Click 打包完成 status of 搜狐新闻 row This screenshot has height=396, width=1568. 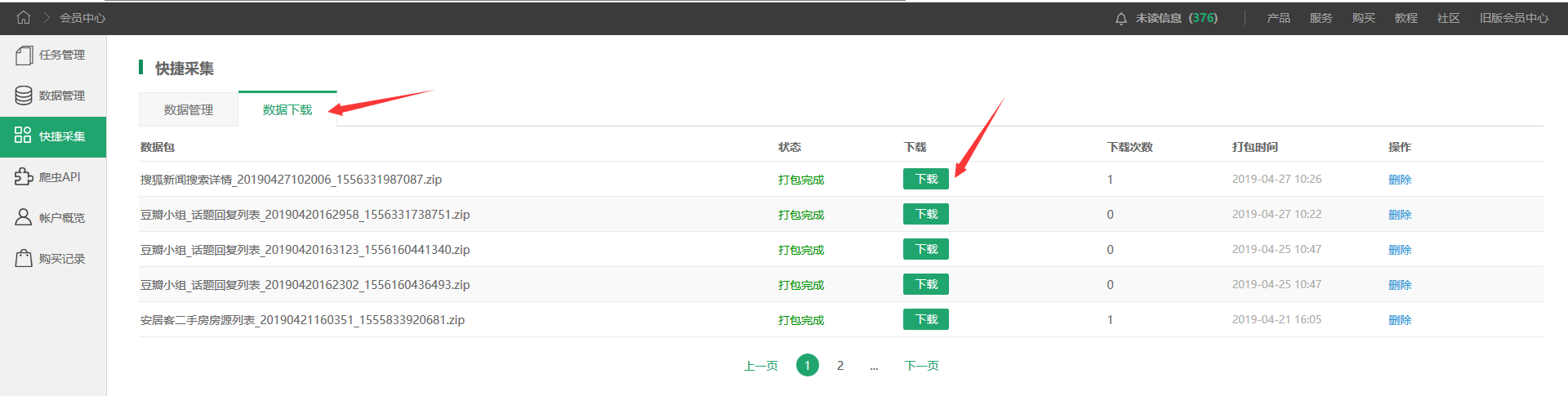click(x=801, y=180)
